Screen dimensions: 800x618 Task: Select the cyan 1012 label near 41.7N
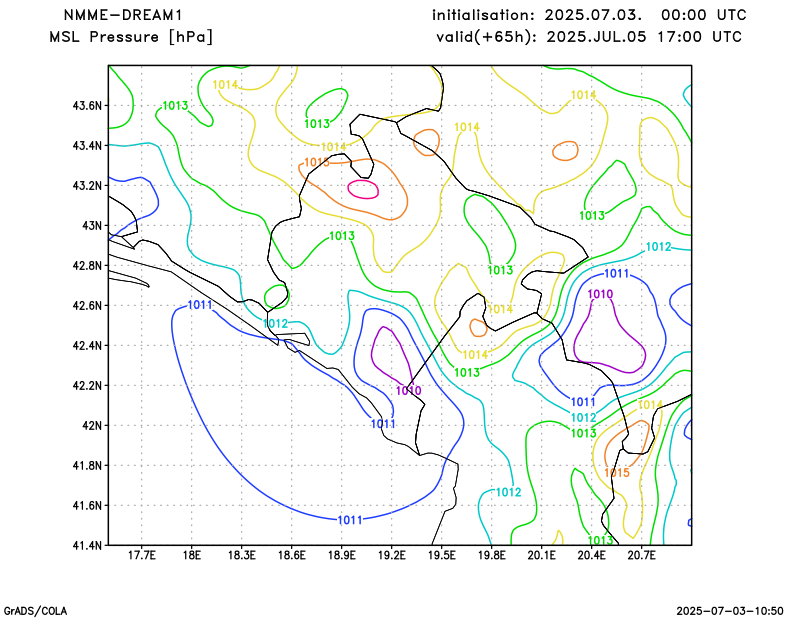pyautogui.click(x=509, y=492)
